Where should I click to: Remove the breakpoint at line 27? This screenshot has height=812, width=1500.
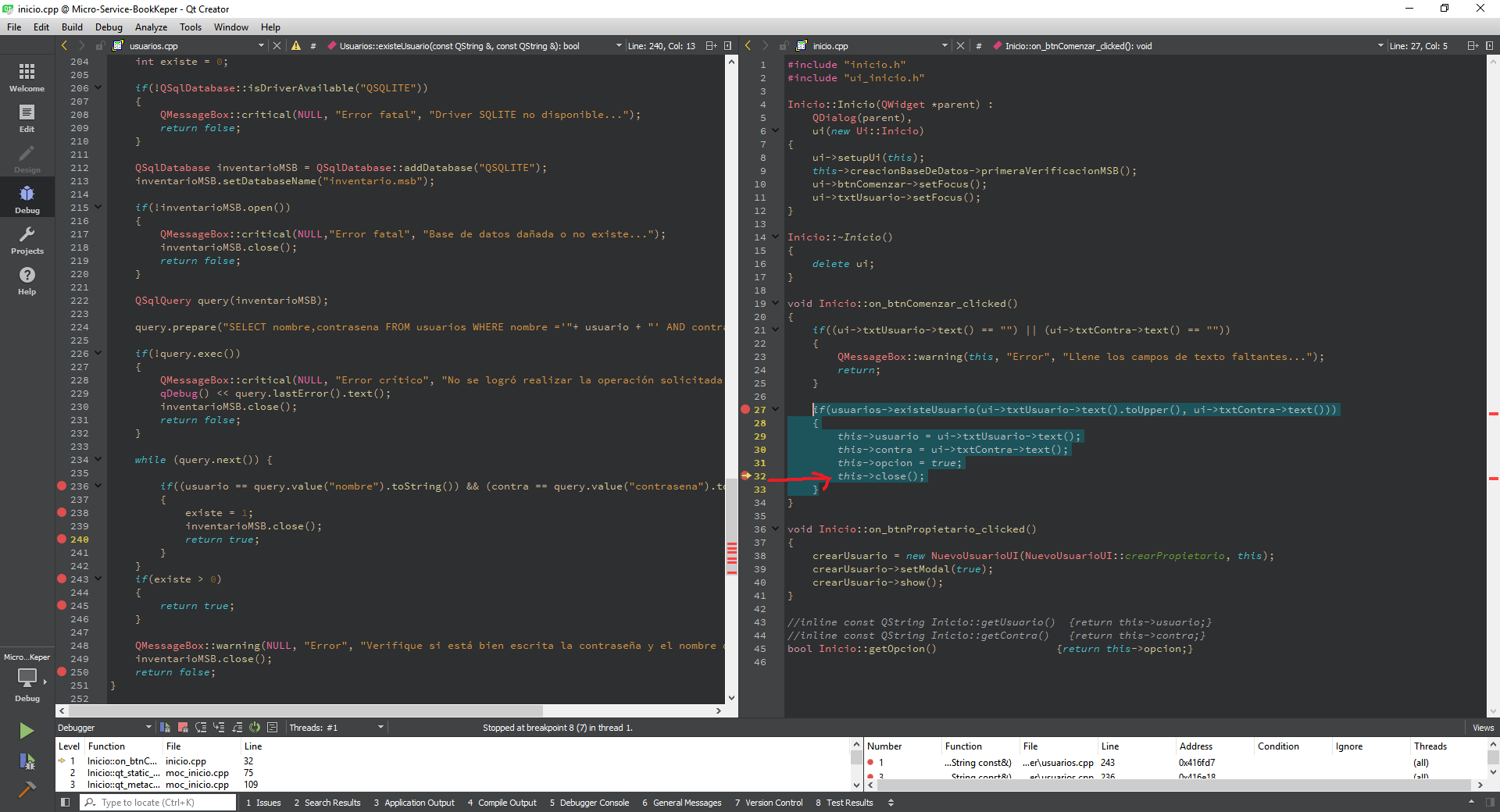click(x=745, y=409)
